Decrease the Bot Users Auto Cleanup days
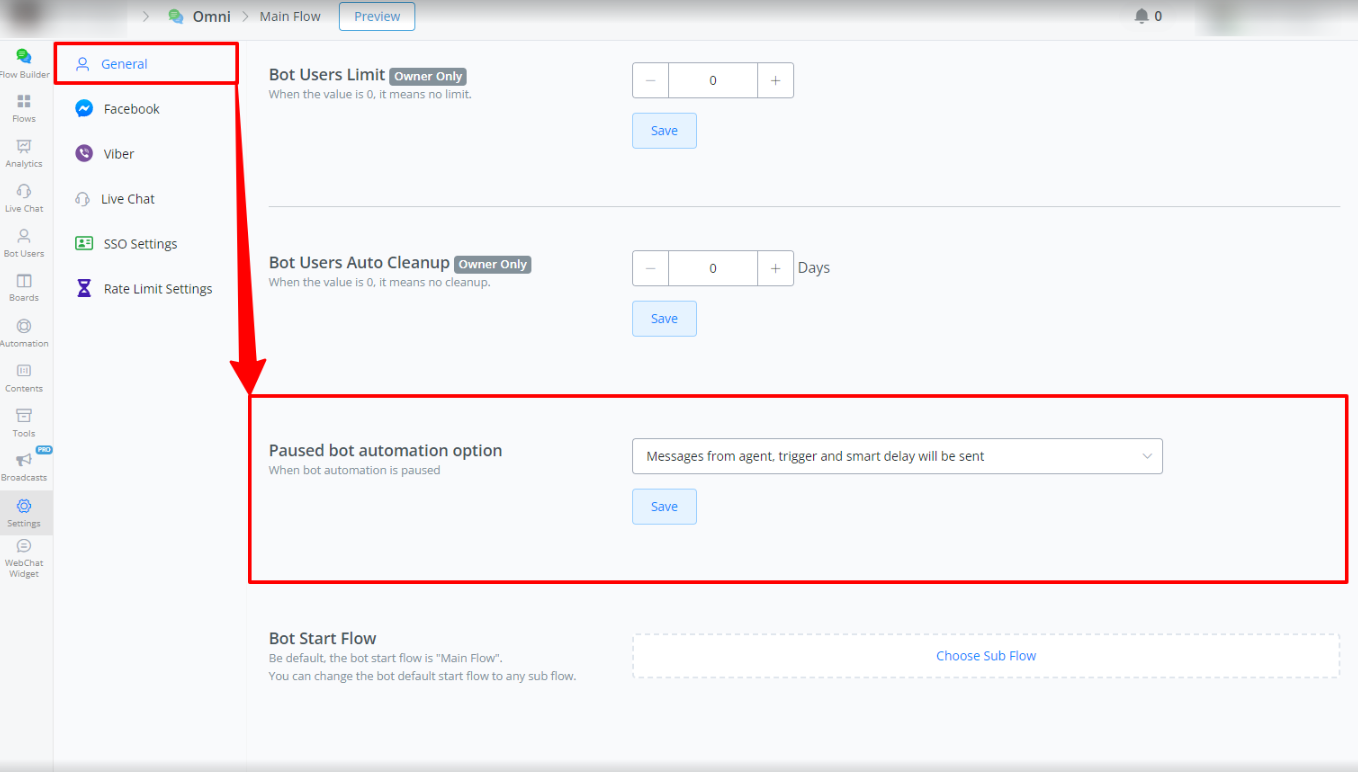 click(x=651, y=268)
